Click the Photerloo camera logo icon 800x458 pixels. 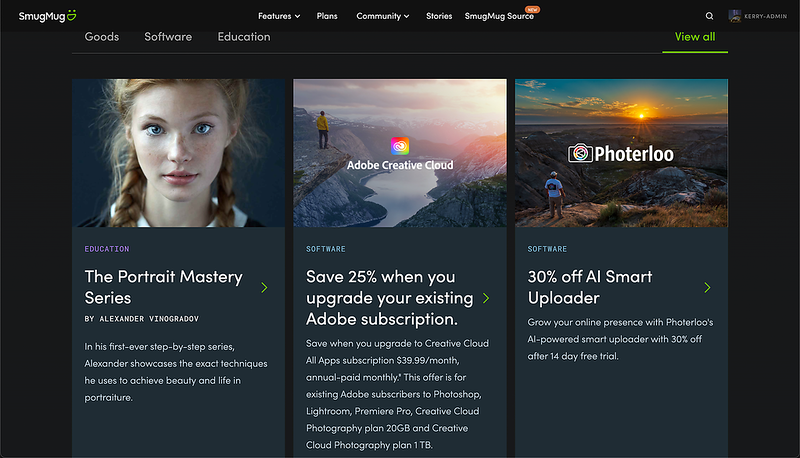click(x=581, y=152)
